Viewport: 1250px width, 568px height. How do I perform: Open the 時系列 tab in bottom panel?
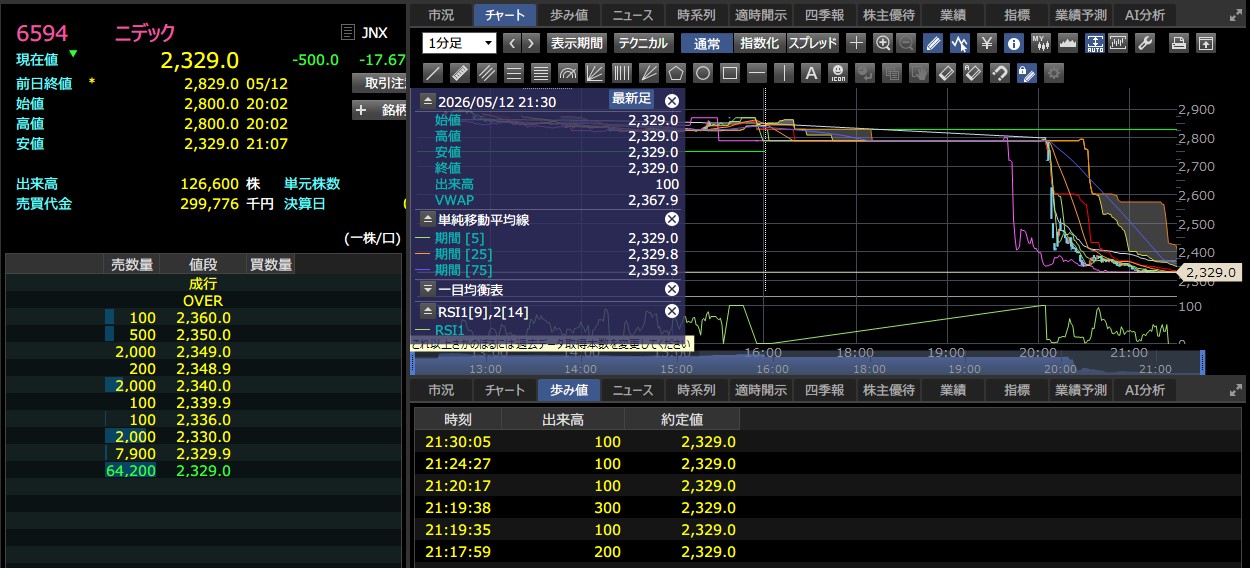(696, 390)
